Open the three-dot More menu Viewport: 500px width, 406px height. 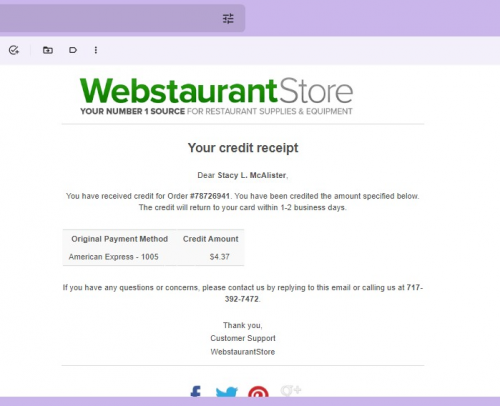tap(96, 50)
